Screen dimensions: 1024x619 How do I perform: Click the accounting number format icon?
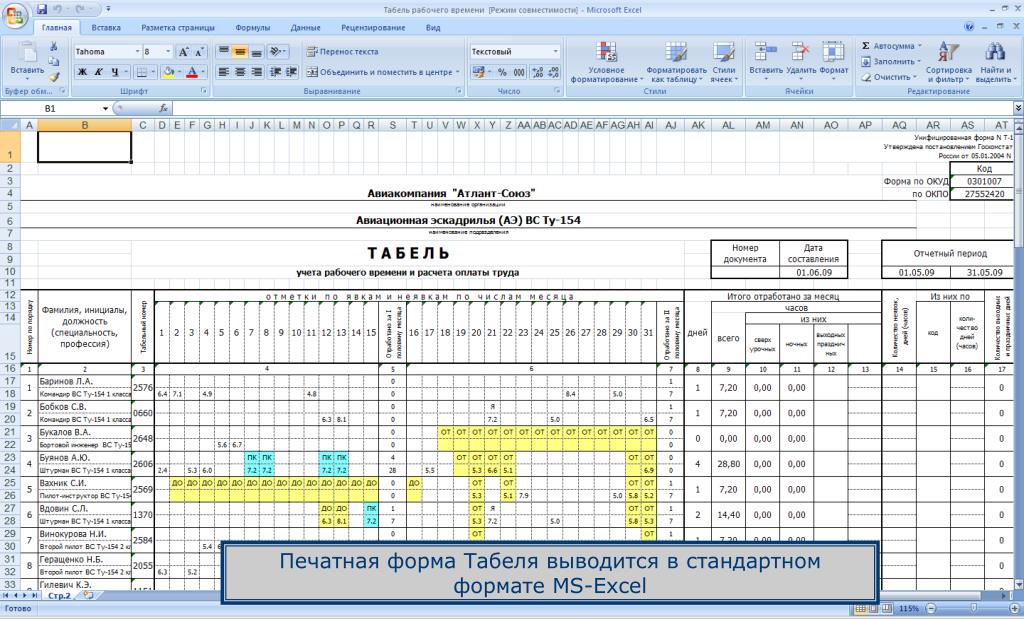(478, 72)
